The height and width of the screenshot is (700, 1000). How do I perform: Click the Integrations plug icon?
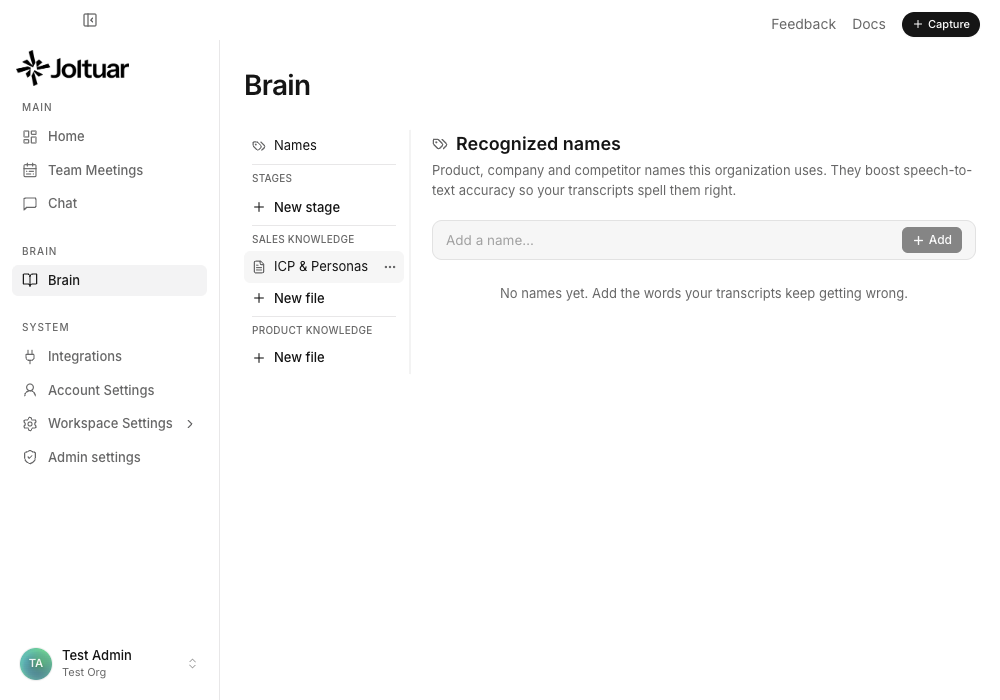pos(30,356)
